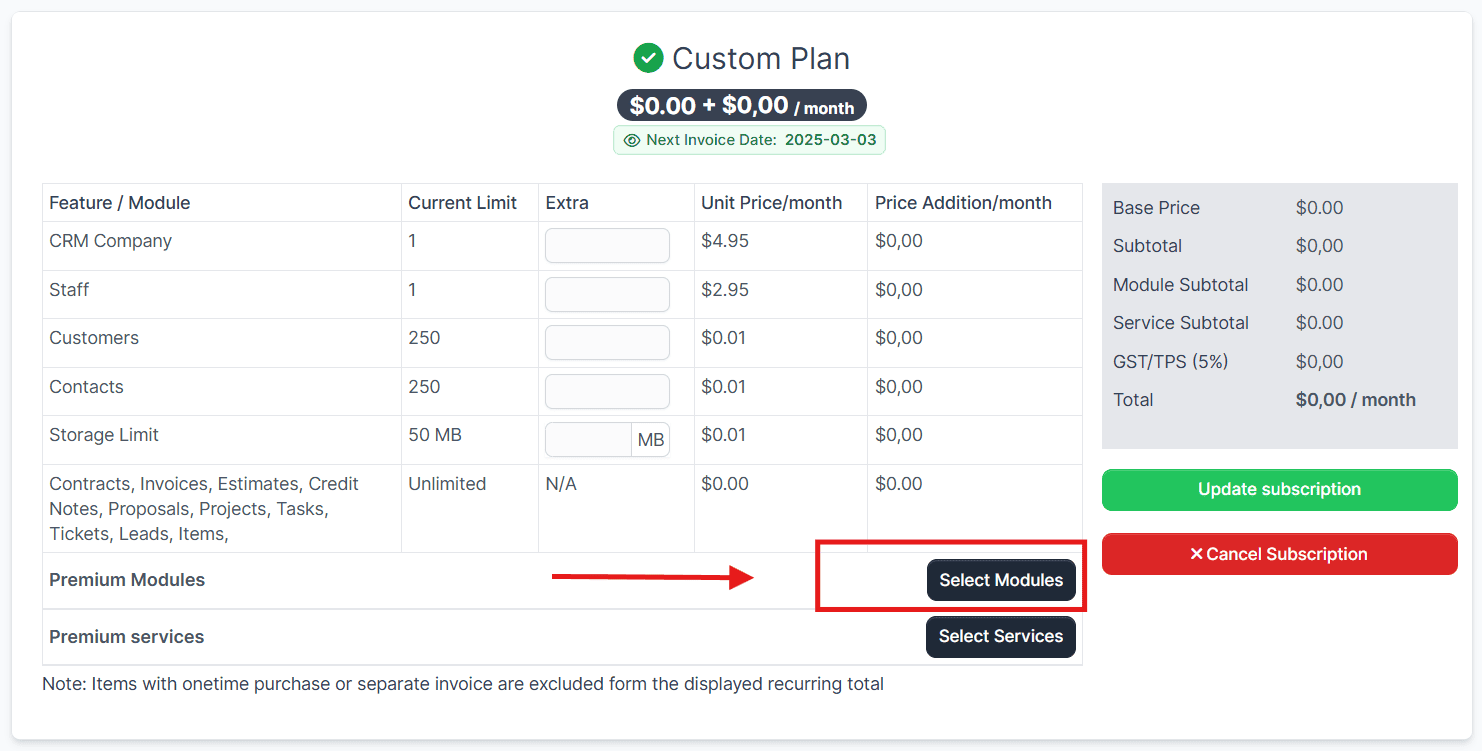Click the Next Invoice Date badge
The width and height of the screenshot is (1482, 751).
coord(749,140)
